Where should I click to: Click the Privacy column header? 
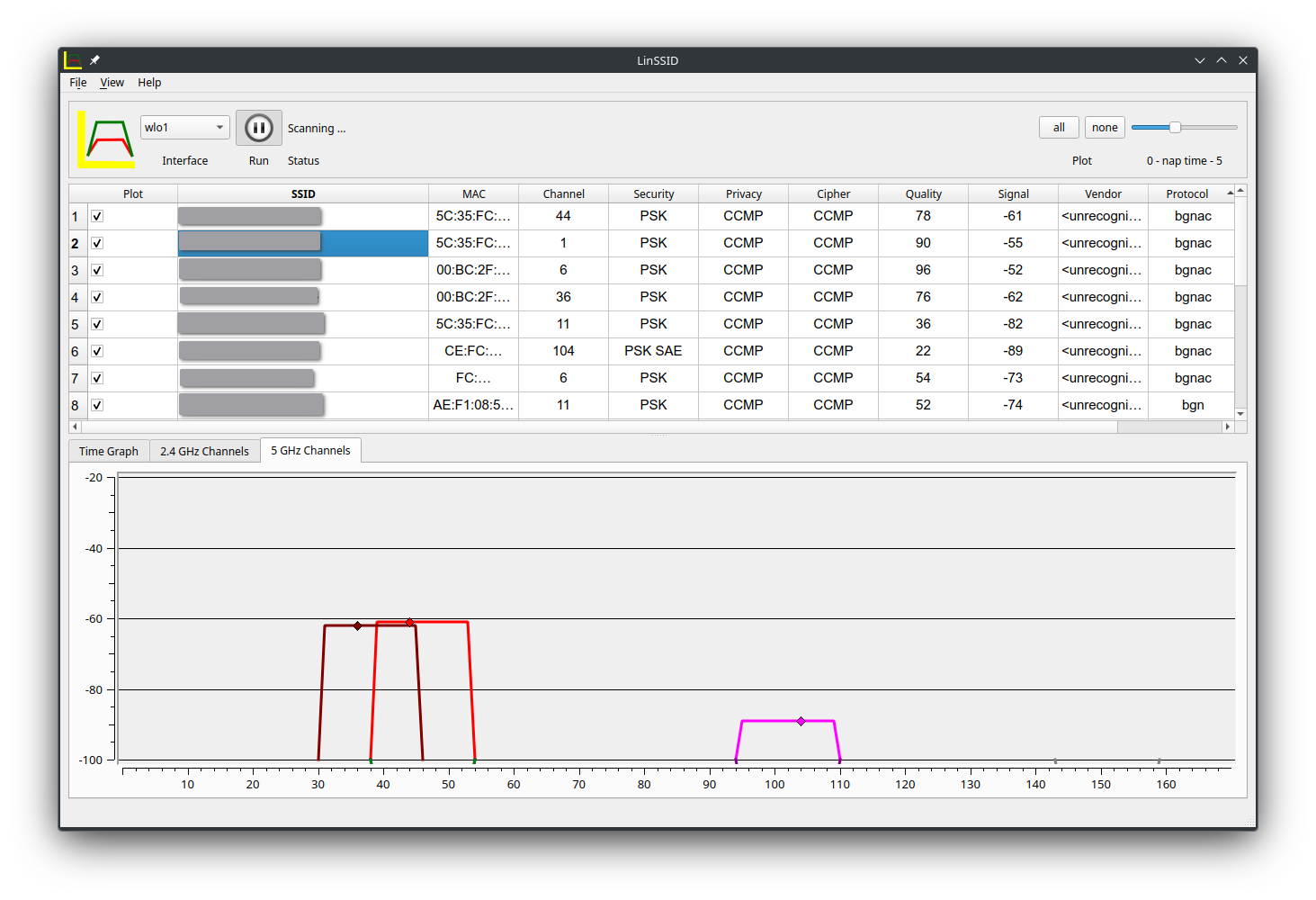(x=744, y=193)
